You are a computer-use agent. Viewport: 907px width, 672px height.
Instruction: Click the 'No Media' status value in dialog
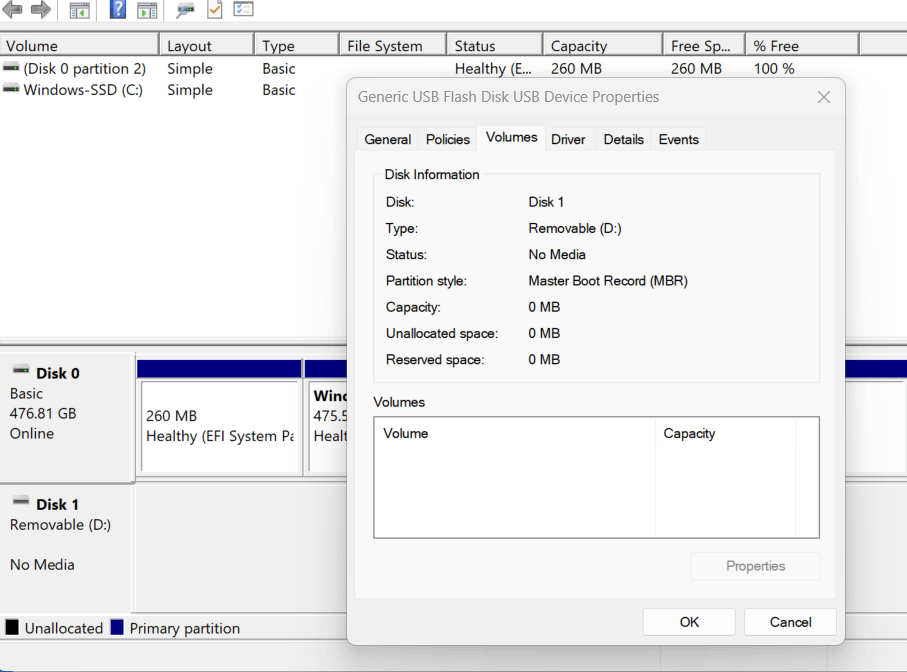tap(557, 254)
